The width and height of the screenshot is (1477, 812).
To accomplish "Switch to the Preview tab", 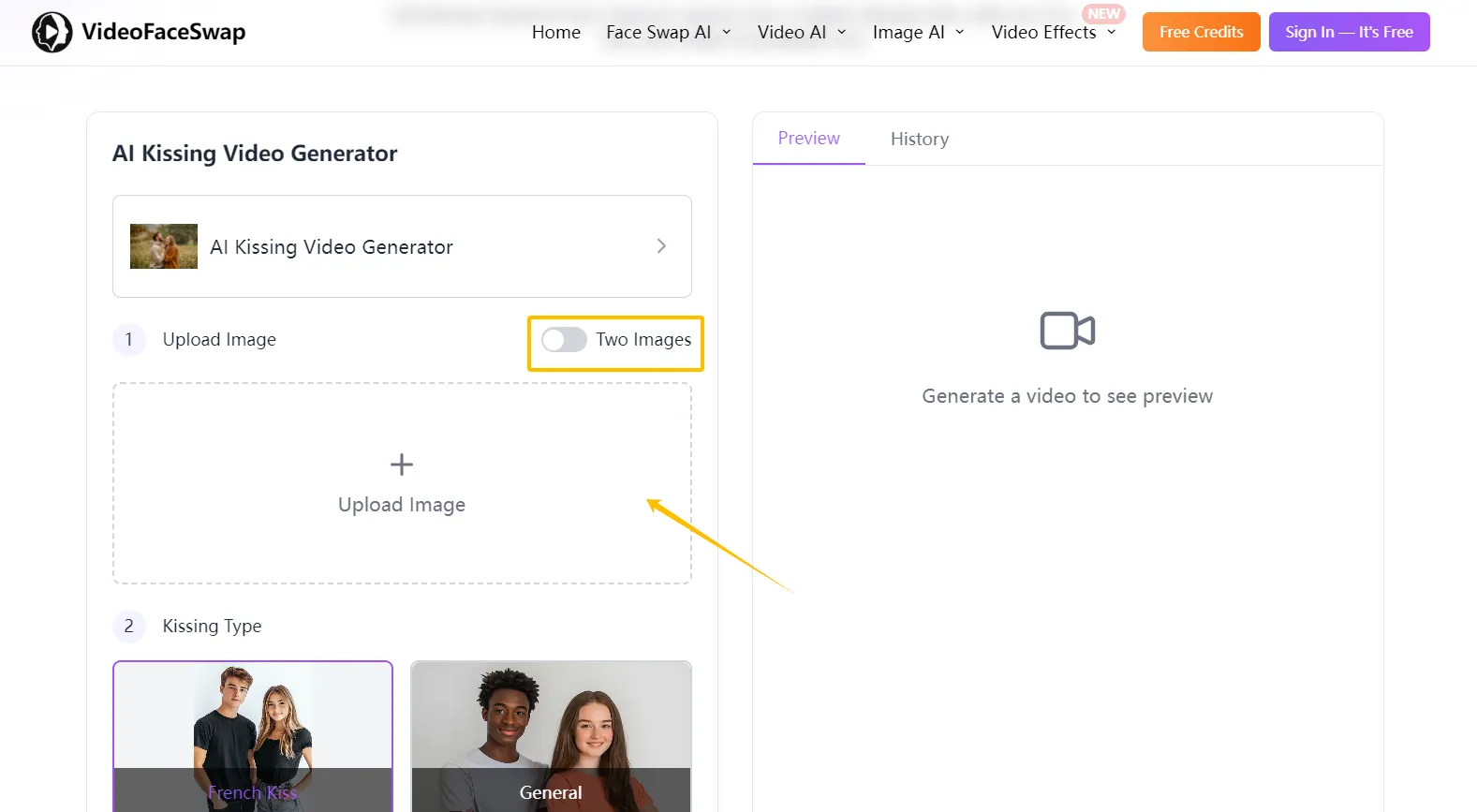I will click(x=808, y=139).
